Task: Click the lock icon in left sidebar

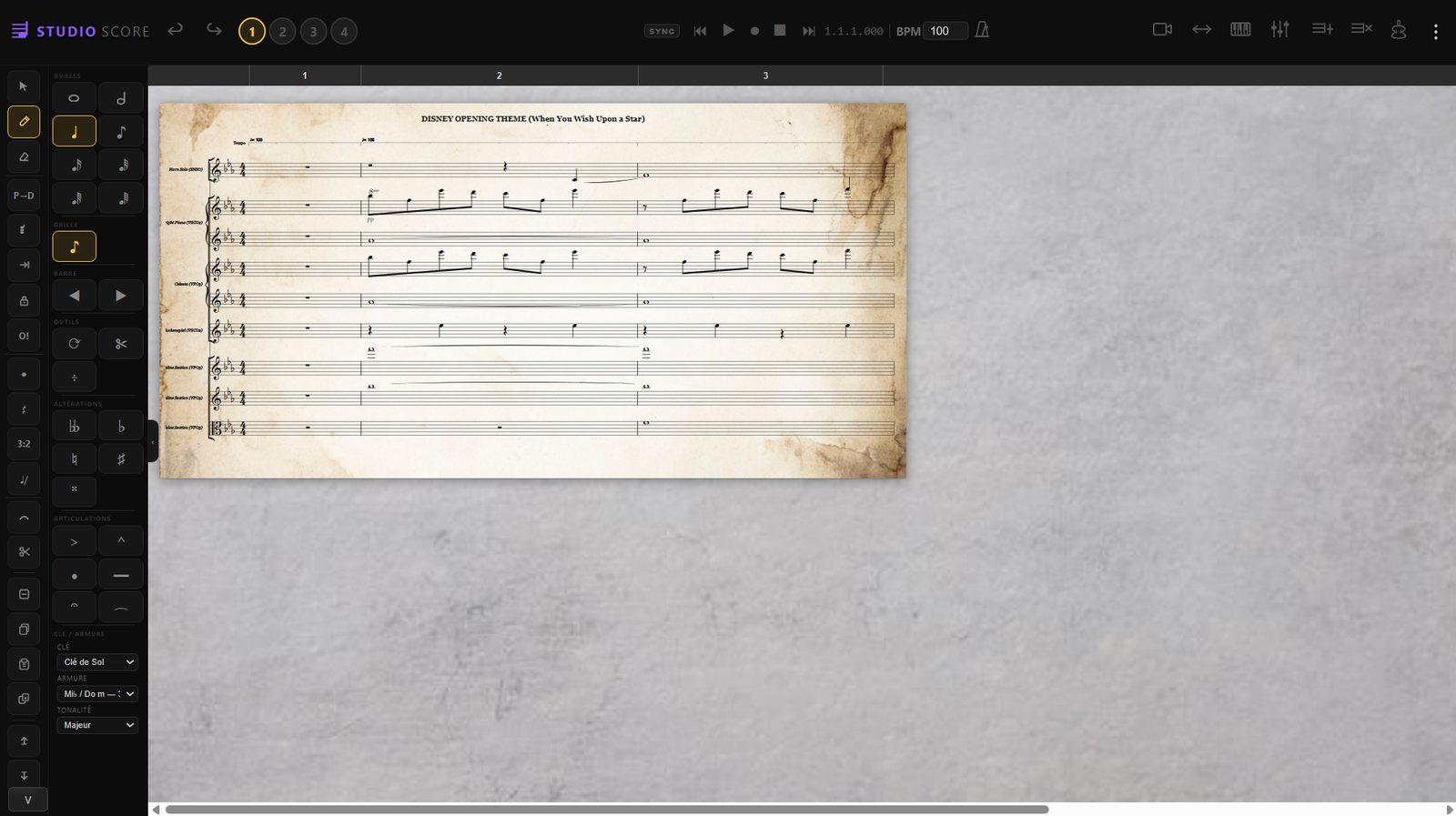Action: (x=24, y=300)
